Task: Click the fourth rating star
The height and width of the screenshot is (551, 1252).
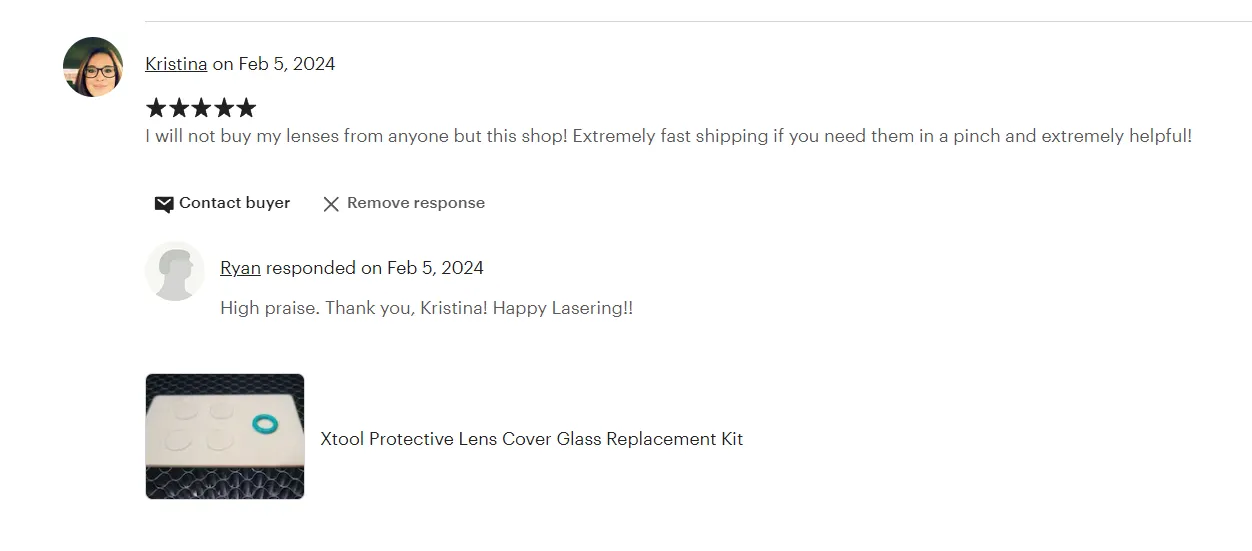Action: (x=224, y=108)
